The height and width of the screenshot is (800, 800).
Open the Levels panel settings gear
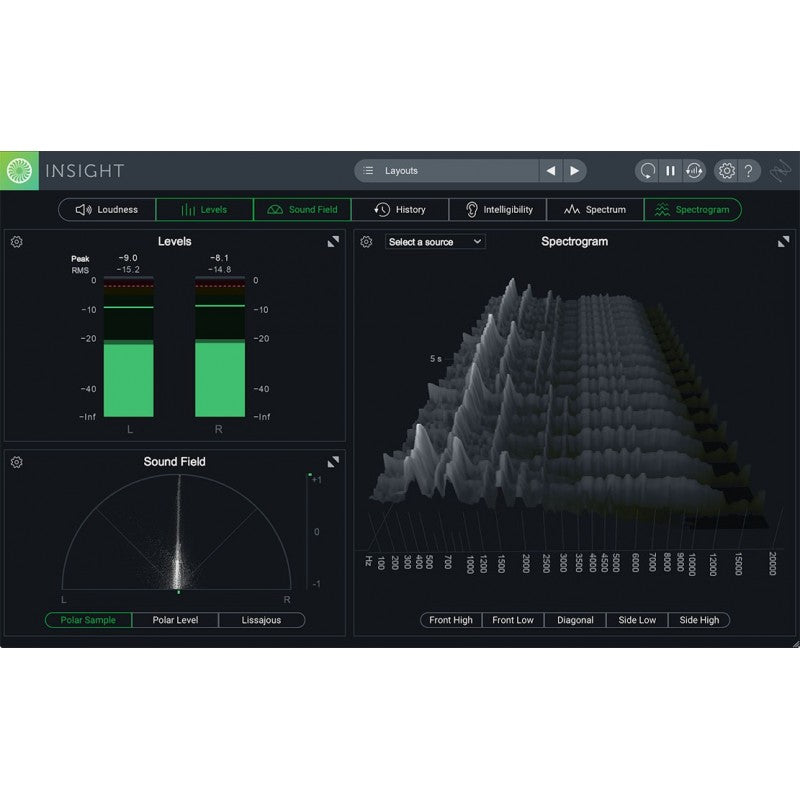pyautogui.click(x=16, y=240)
